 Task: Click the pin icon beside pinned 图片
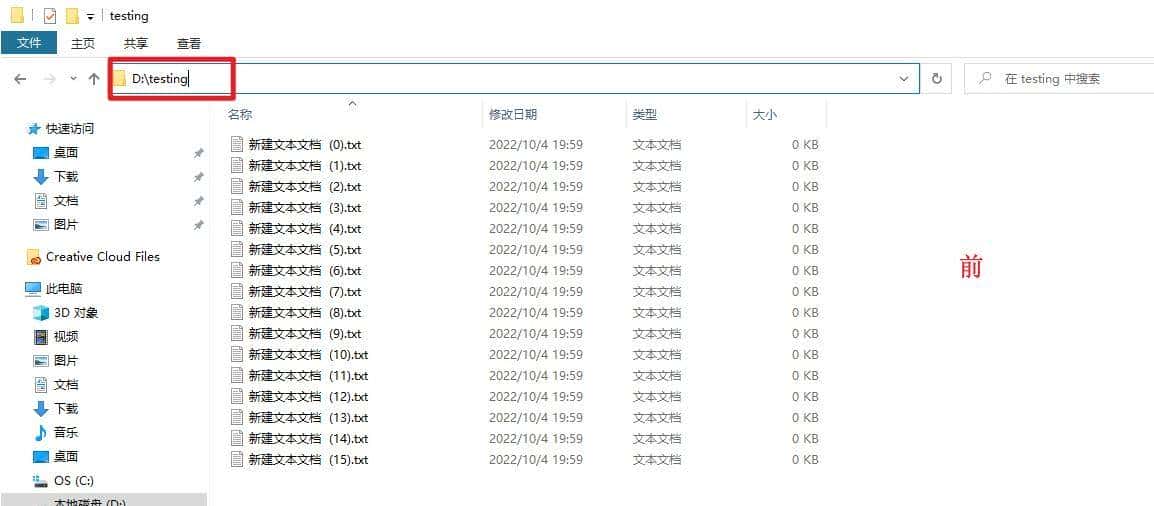[x=198, y=225]
